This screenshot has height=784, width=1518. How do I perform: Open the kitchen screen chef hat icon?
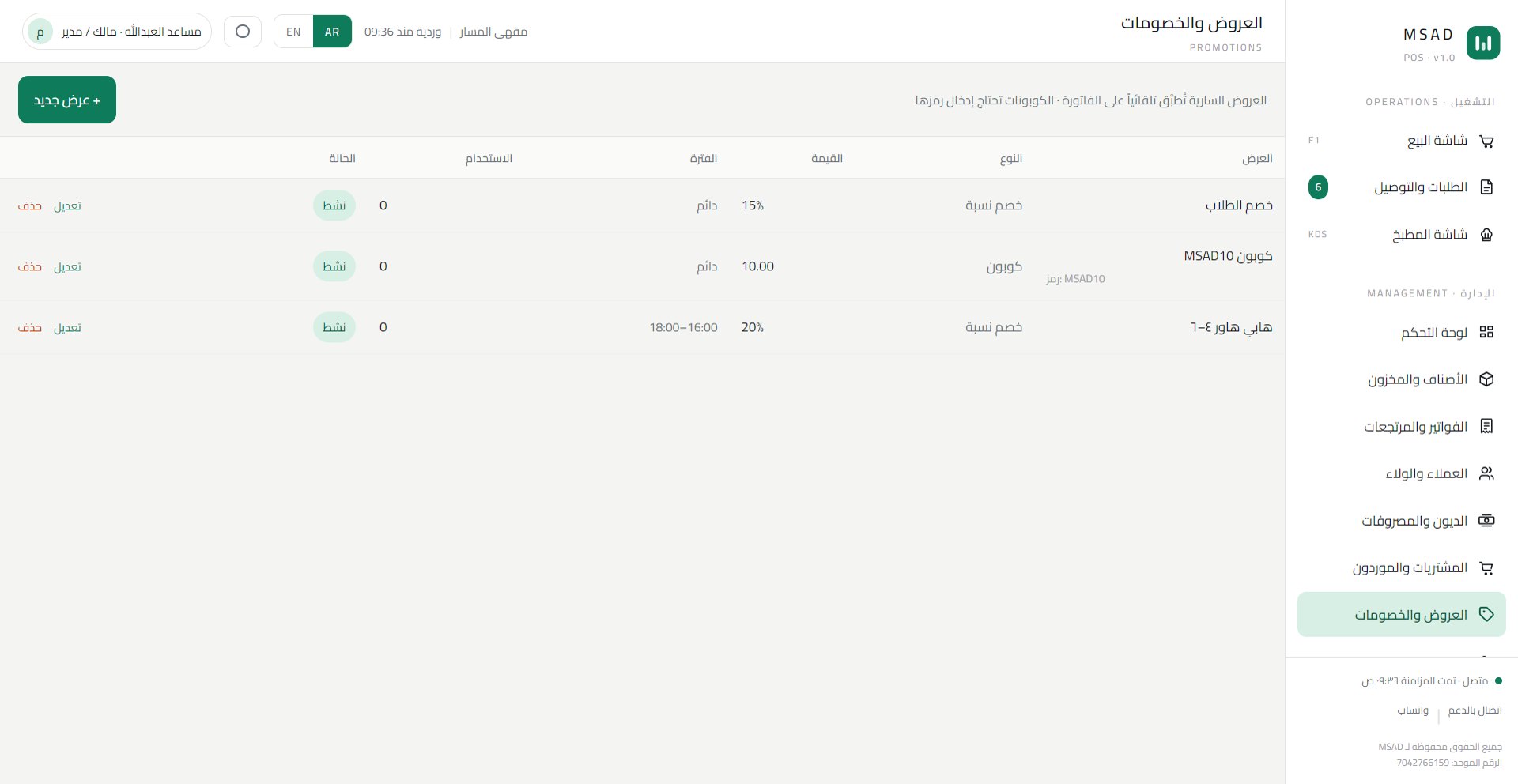[1486, 235]
